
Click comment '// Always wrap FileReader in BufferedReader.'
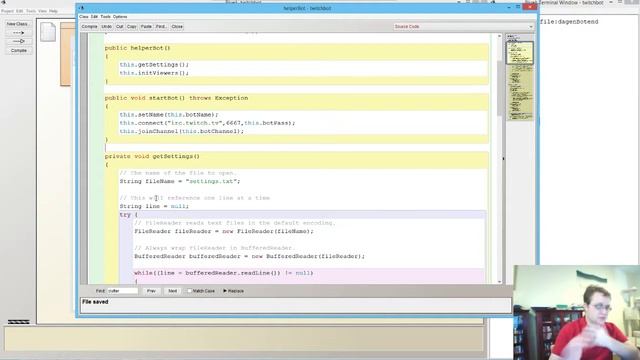(x=214, y=248)
